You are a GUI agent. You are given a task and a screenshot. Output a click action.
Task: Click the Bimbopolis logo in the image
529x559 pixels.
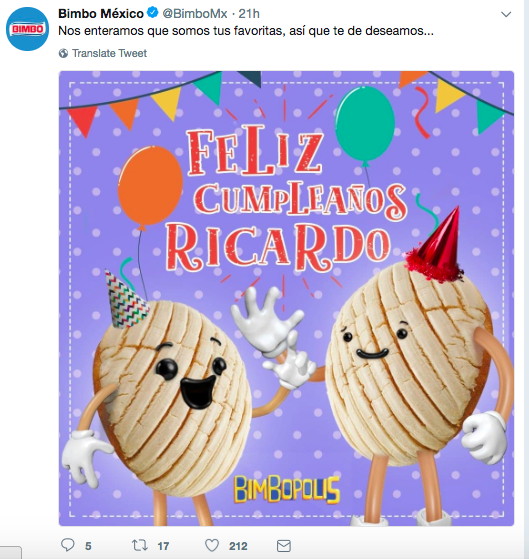coord(287,489)
